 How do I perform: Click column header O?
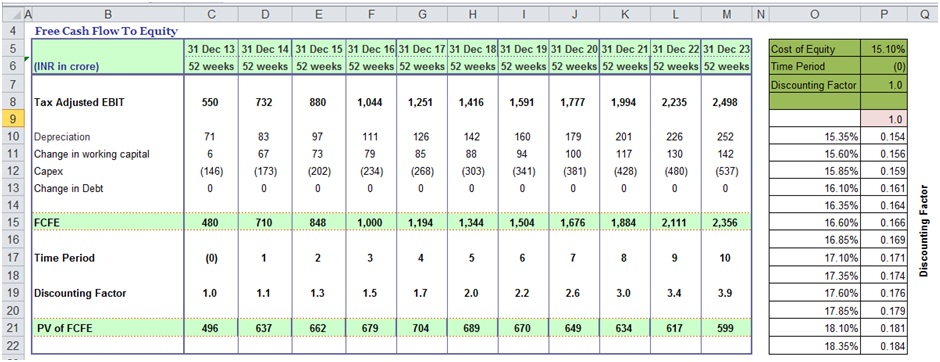[815, 14]
